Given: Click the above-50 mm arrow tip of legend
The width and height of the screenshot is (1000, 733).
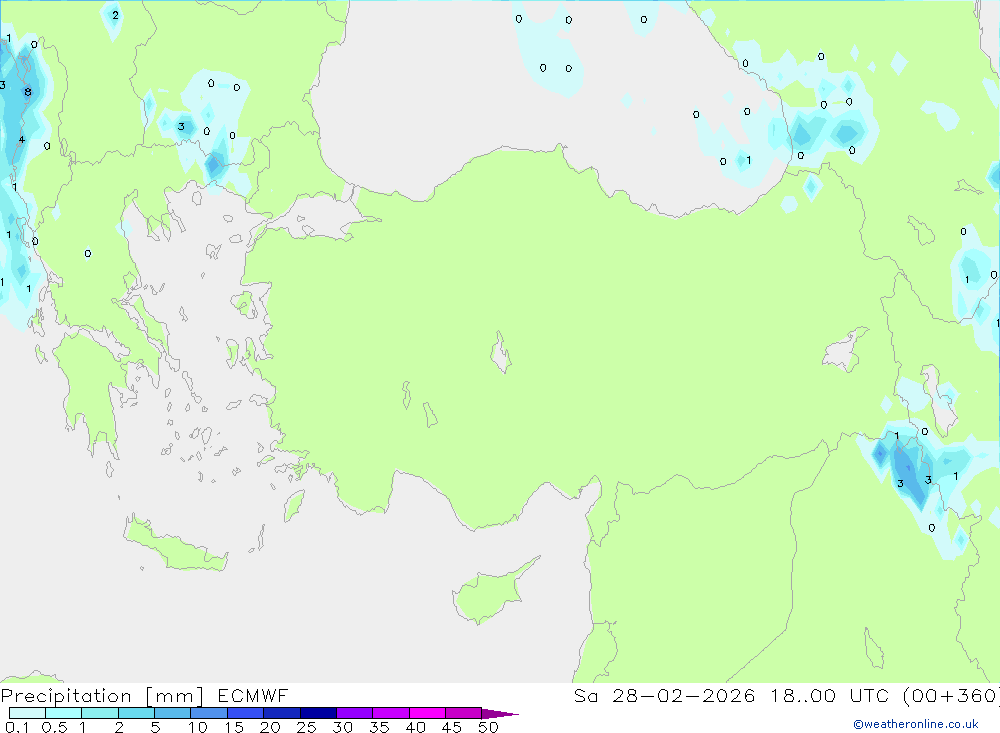Looking at the screenshot, I should (x=500, y=713).
